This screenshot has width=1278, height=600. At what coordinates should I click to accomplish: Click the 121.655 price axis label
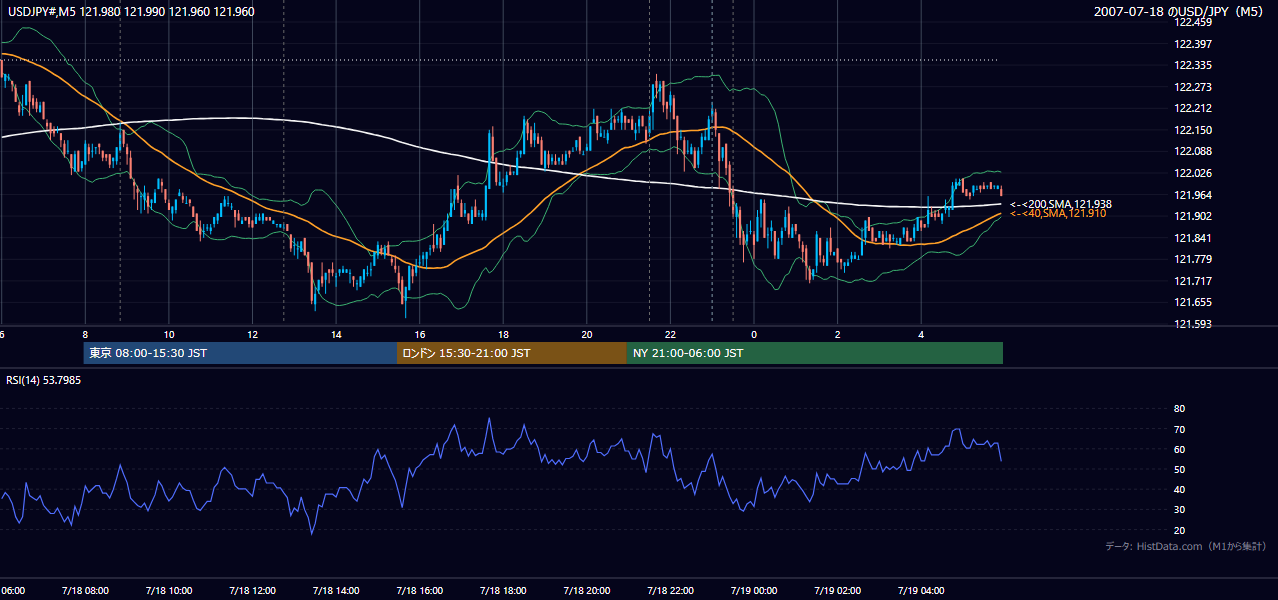coord(1191,303)
